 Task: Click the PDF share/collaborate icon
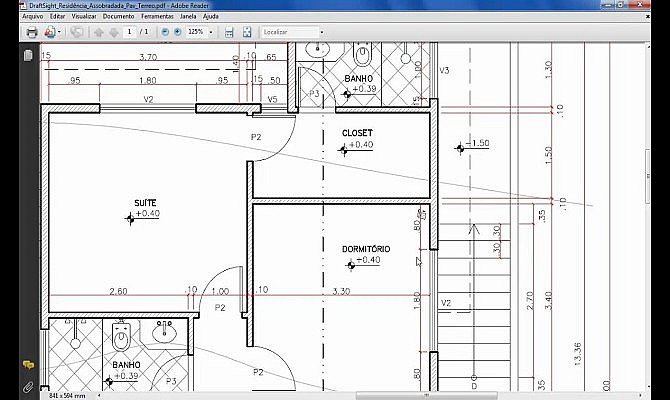click(x=50, y=32)
